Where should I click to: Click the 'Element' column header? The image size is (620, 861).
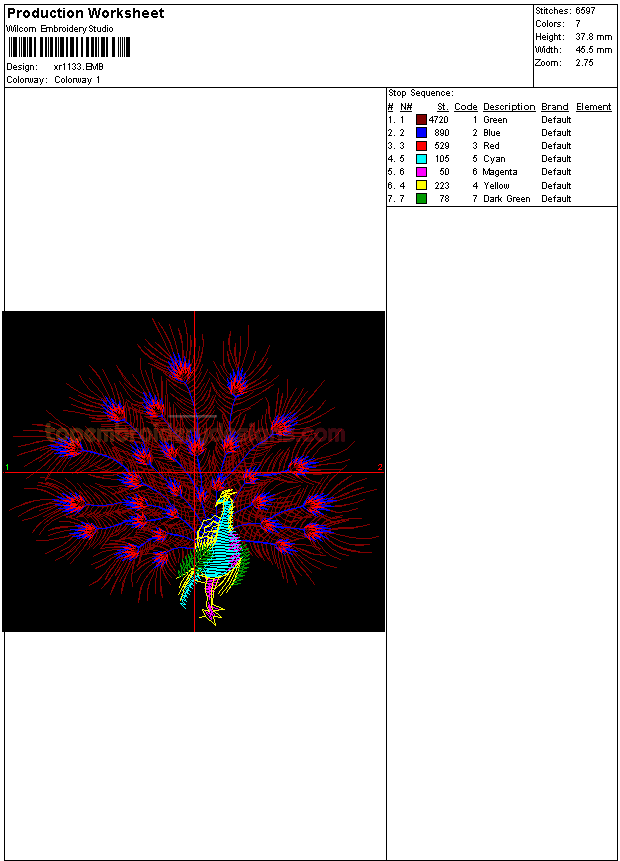click(594, 107)
